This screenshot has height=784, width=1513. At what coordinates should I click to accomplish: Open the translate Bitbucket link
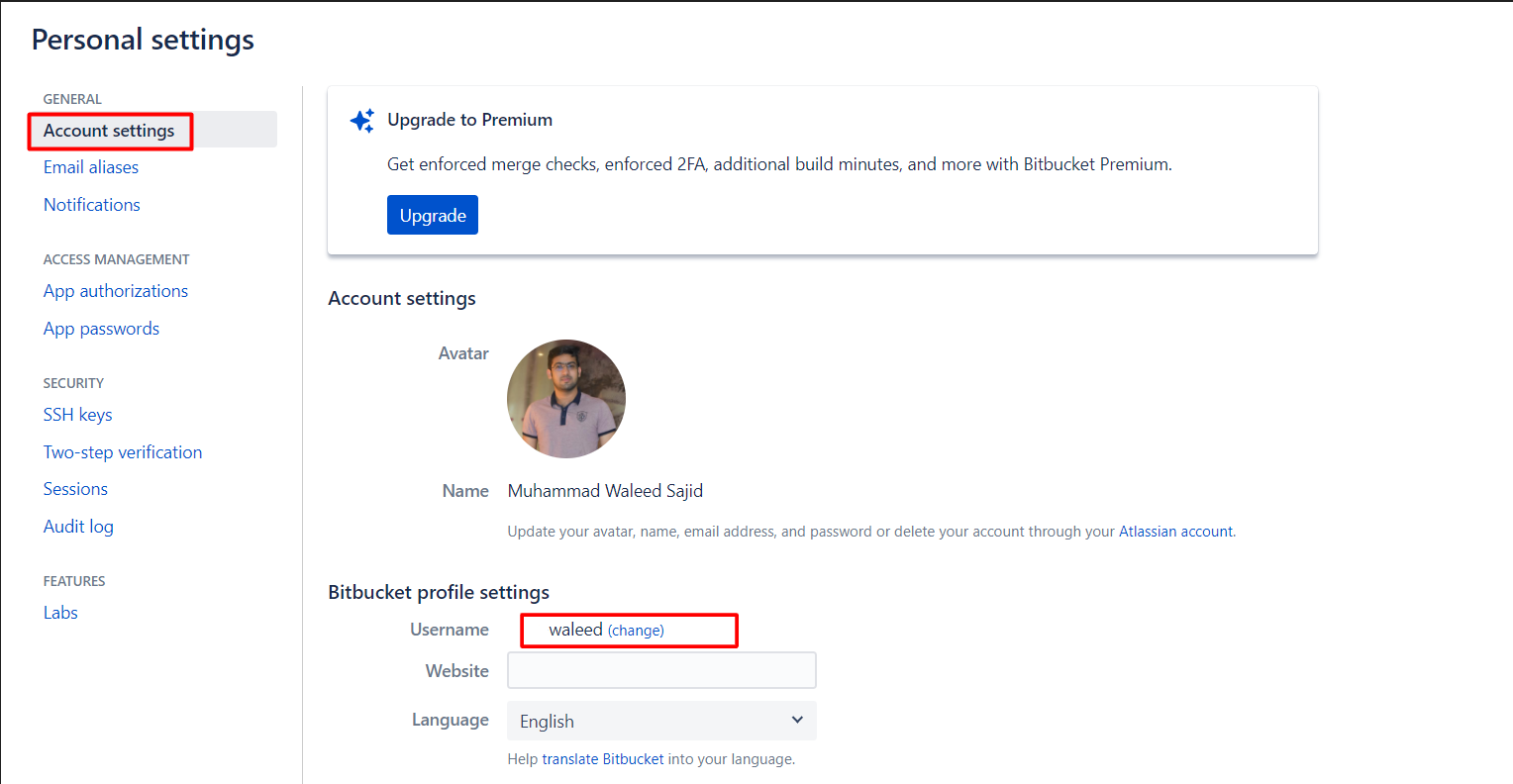(602, 759)
